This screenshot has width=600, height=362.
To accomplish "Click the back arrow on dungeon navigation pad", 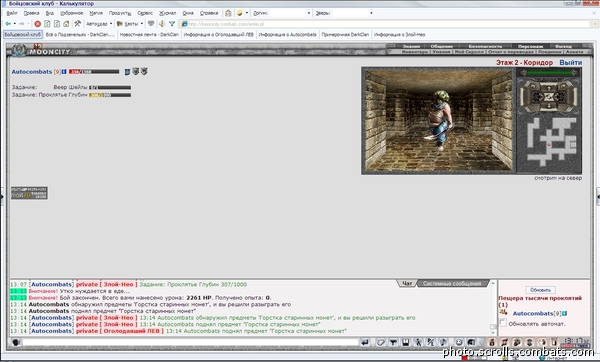I will [x=549, y=107].
